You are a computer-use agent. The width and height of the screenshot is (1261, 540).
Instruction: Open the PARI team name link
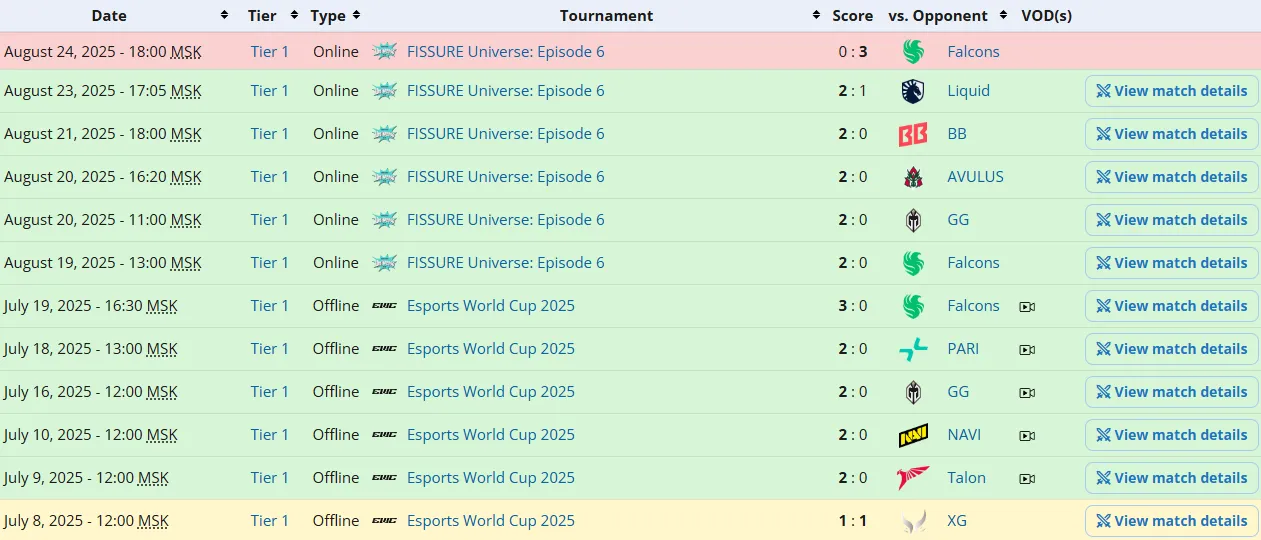click(963, 349)
